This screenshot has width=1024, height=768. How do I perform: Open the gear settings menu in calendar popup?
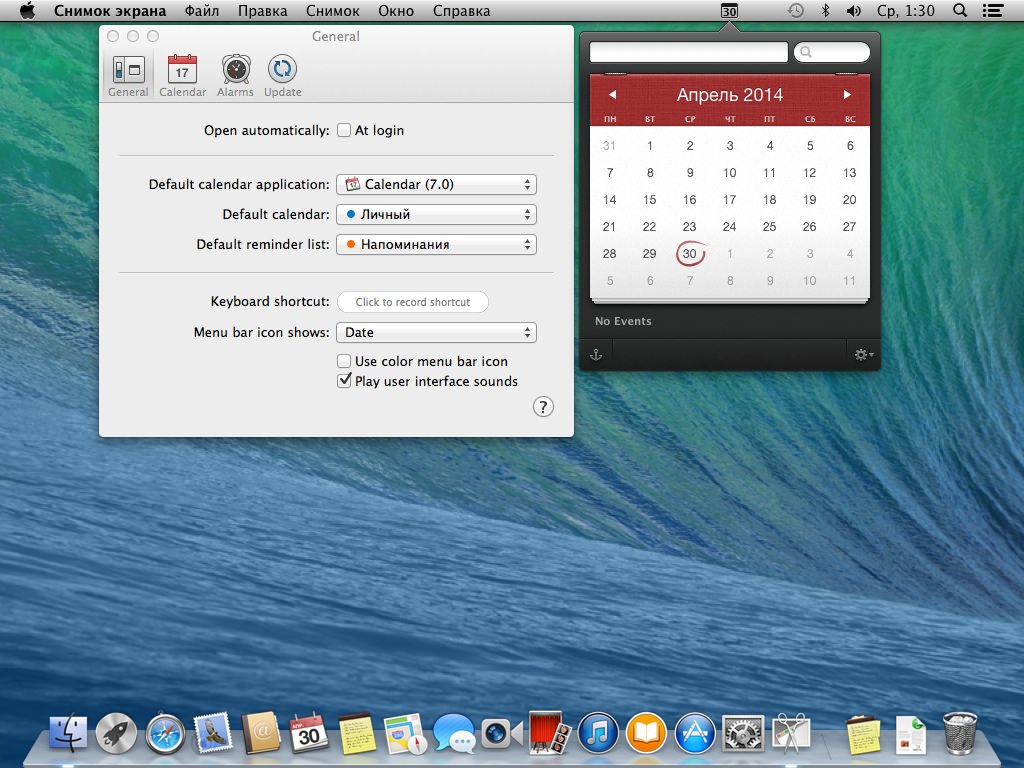[863, 355]
